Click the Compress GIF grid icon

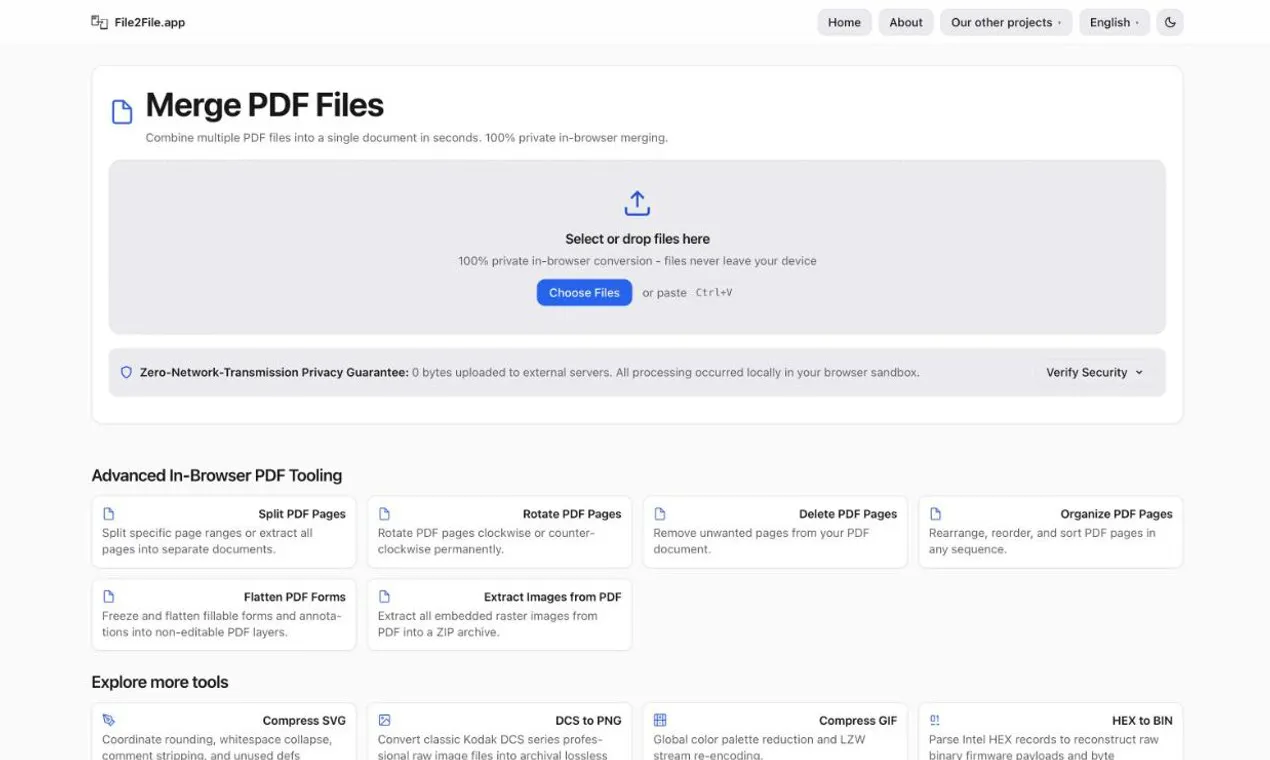point(660,720)
